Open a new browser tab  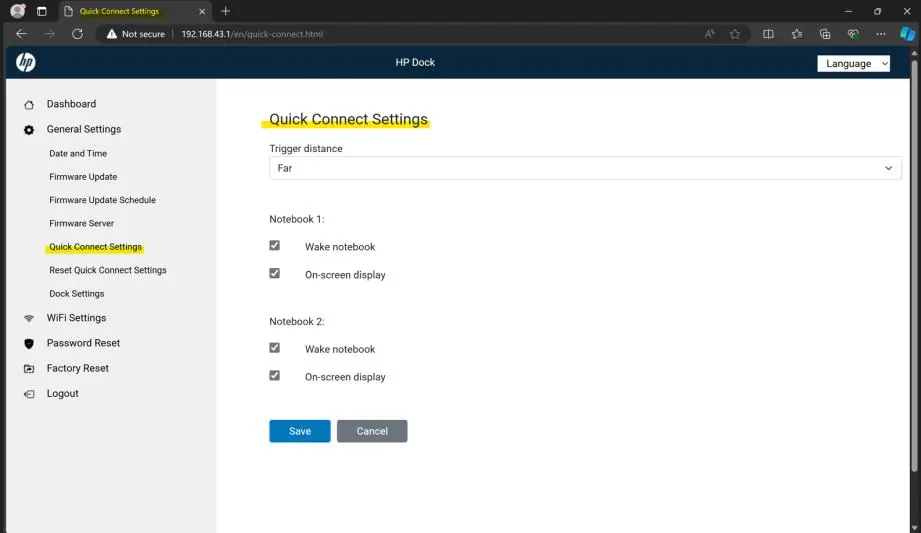pos(226,11)
